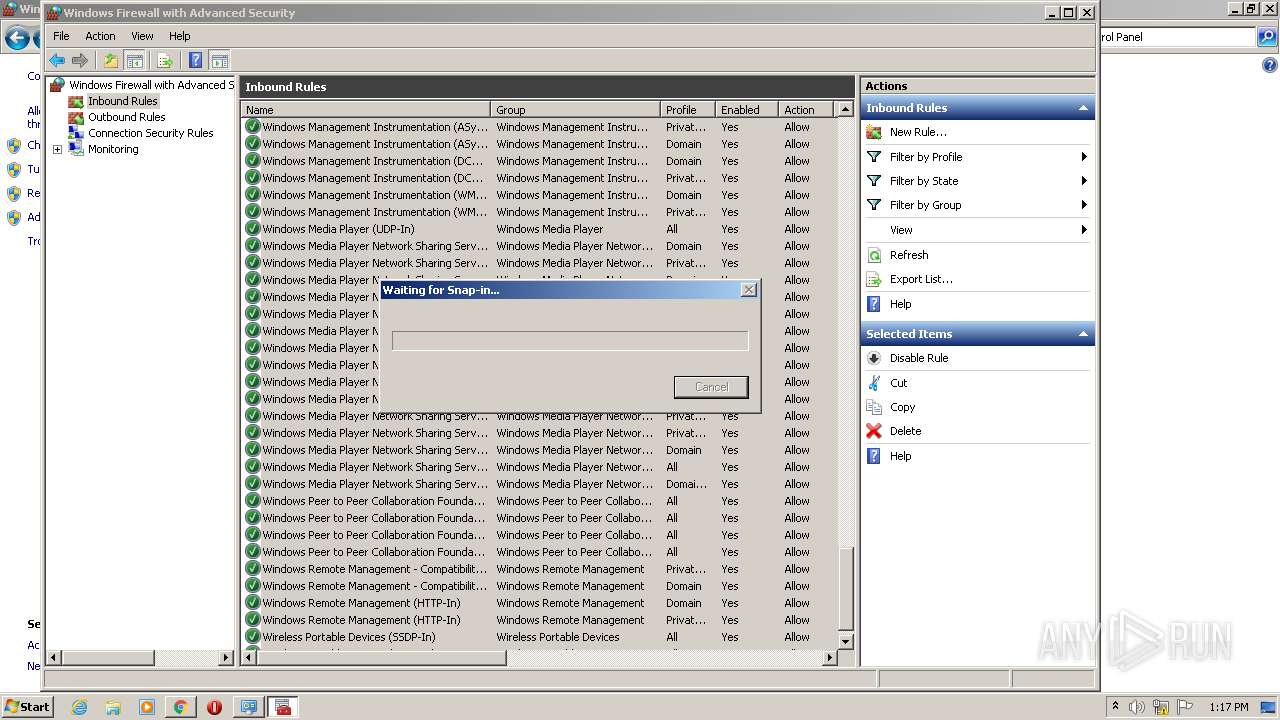This screenshot has height=720, width=1280.
Task: Click the Connection Security Rules tree icon
Action: click(76, 133)
